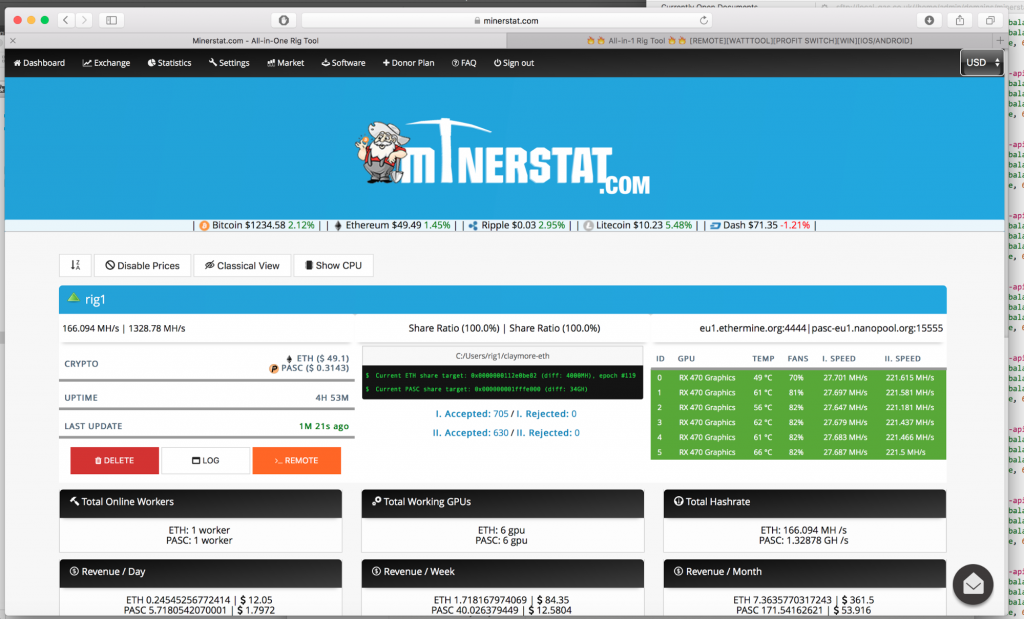The height and width of the screenshot is (619, 1024).
Task: Toggle the Safari sidebar button
Action: coord(112,20)
